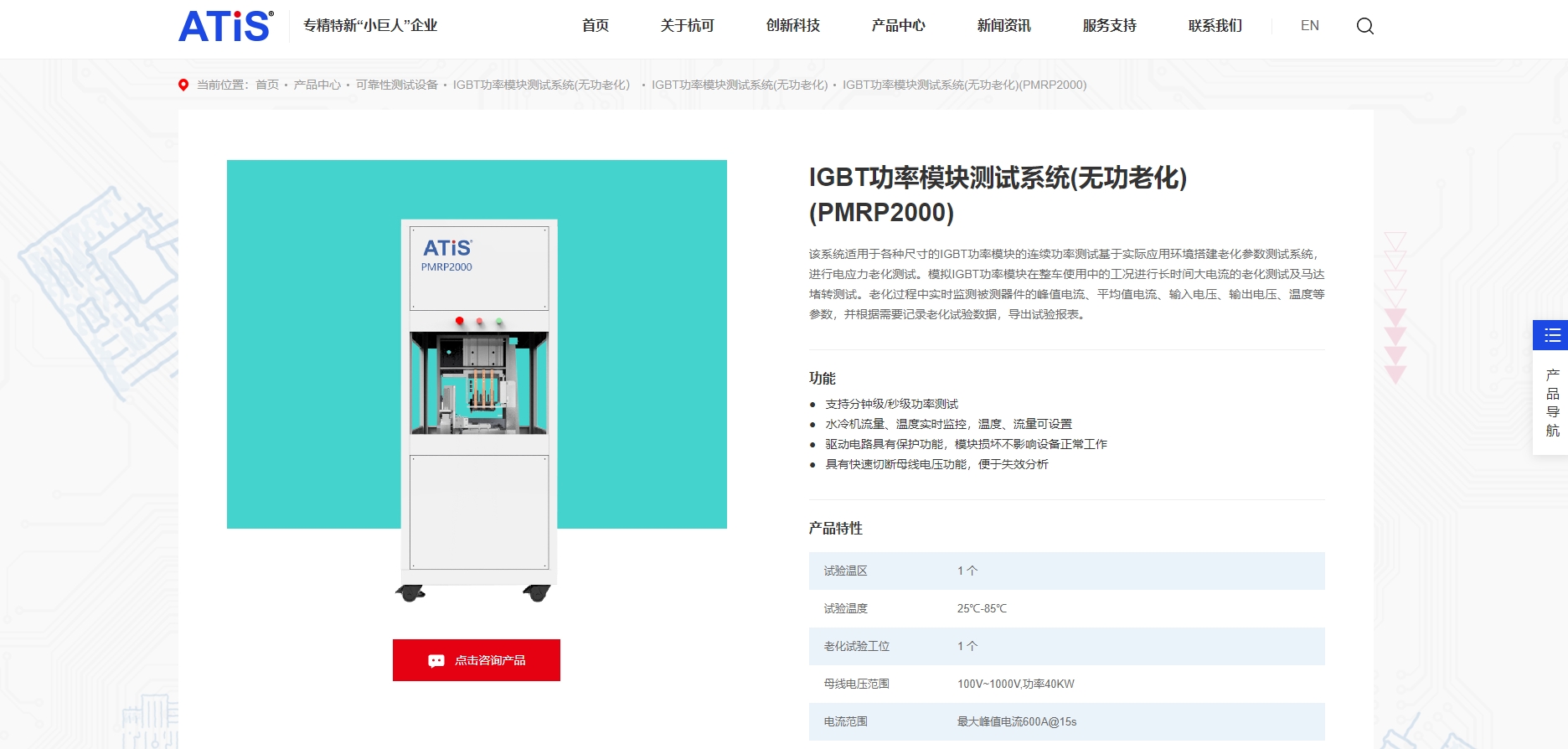Click breadcrumb link 产品中心
Image resolution: width=1568 pixels, height=749 pixels.
317,85
